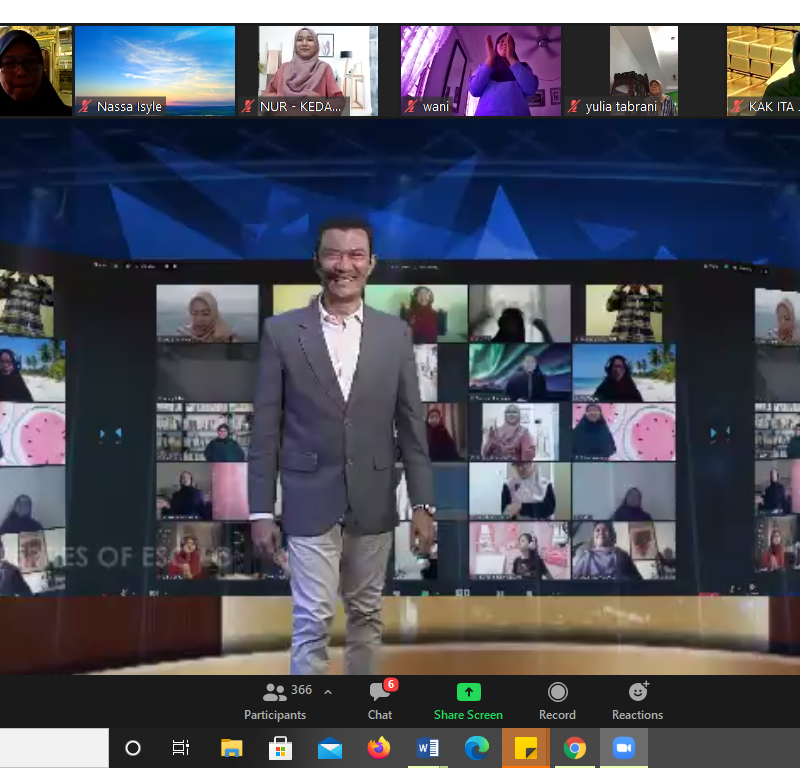Open Microsoft Store from the taskbar

point(281,748)
